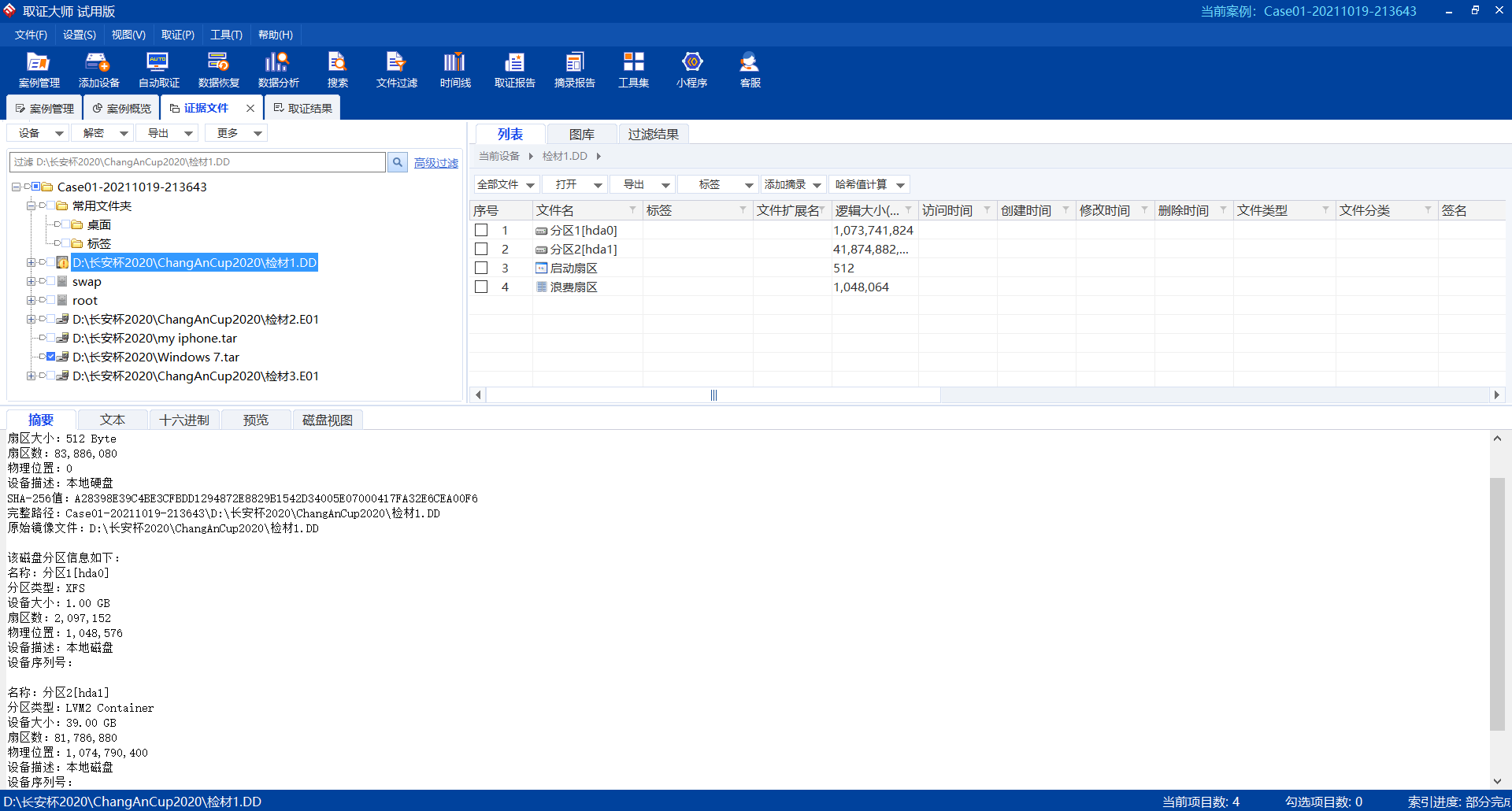The width and height of the screenshot is (1512, 811).
Task: Open the 摘录报告 tool
Action: point(574,69)
